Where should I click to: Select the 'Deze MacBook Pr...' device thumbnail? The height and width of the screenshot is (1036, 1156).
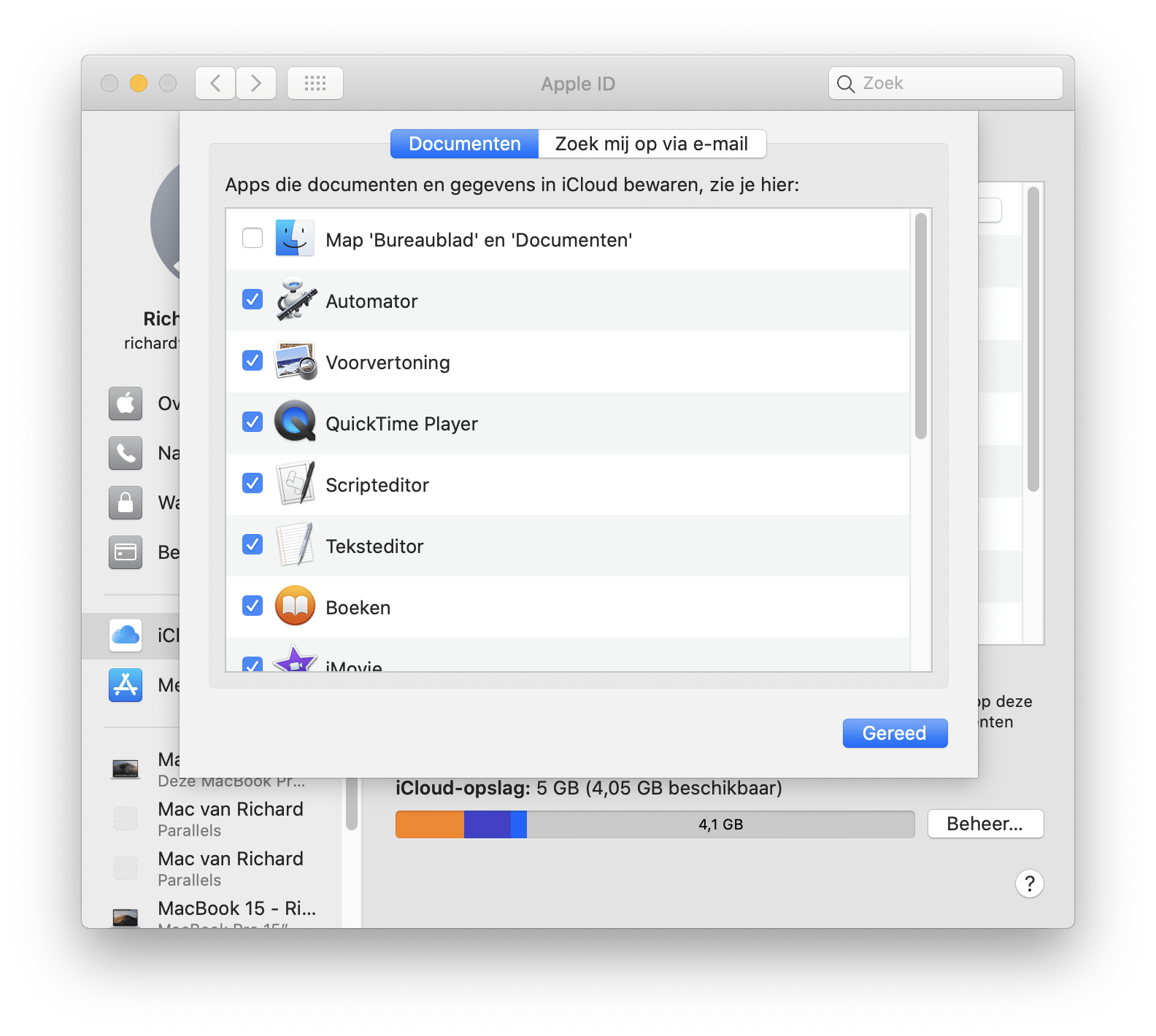click(x=126, y=769)
